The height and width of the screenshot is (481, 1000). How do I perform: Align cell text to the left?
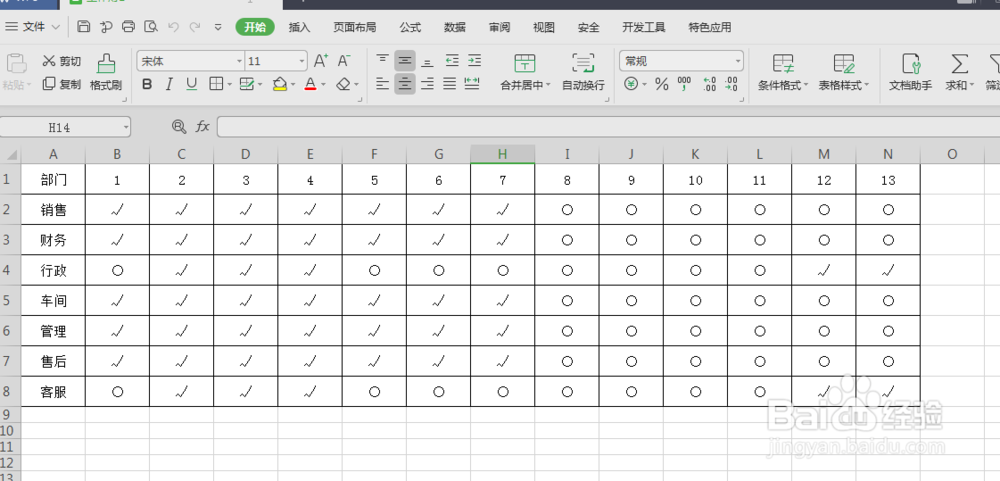(x=383, y=84)
